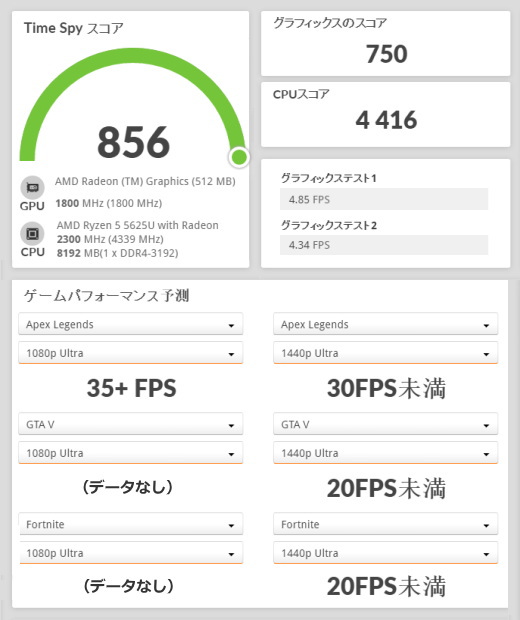Click the CPU score value 4 416
Screen dimensions: 520x620
pos(386,120)
